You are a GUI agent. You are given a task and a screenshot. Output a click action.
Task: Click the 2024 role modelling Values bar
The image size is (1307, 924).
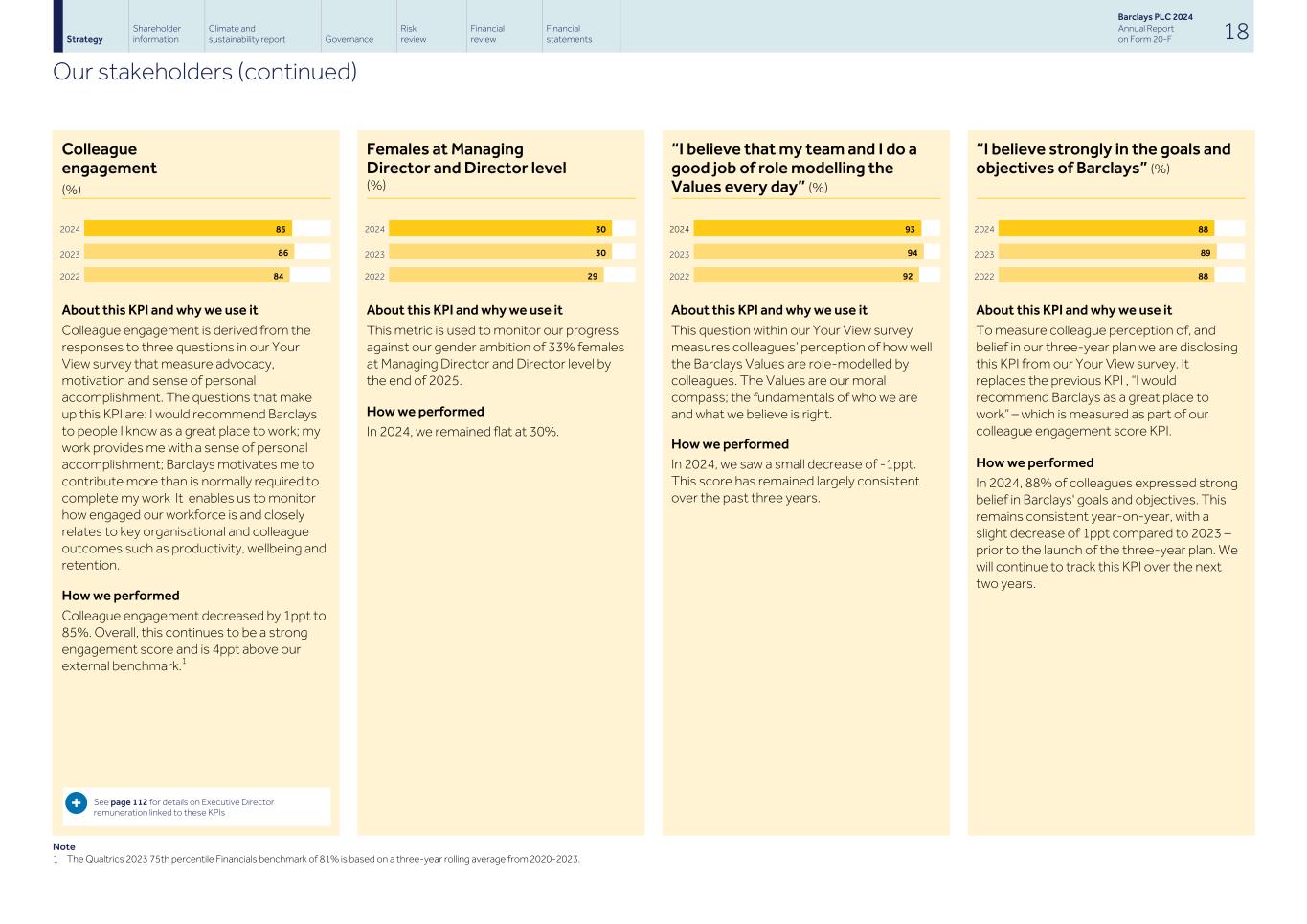[x=806, y=229]
